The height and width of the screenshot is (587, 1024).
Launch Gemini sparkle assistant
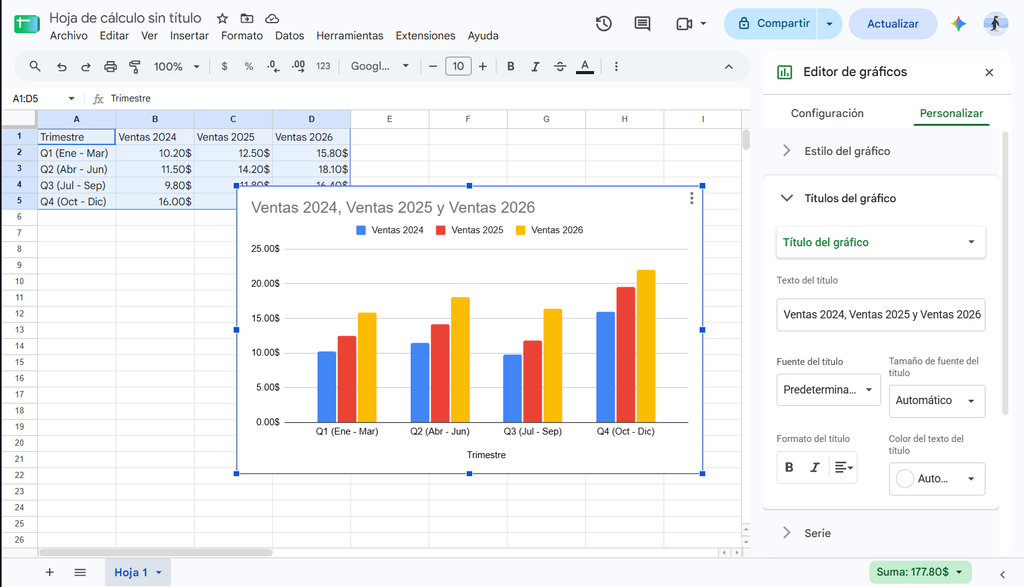click(958, 24)
